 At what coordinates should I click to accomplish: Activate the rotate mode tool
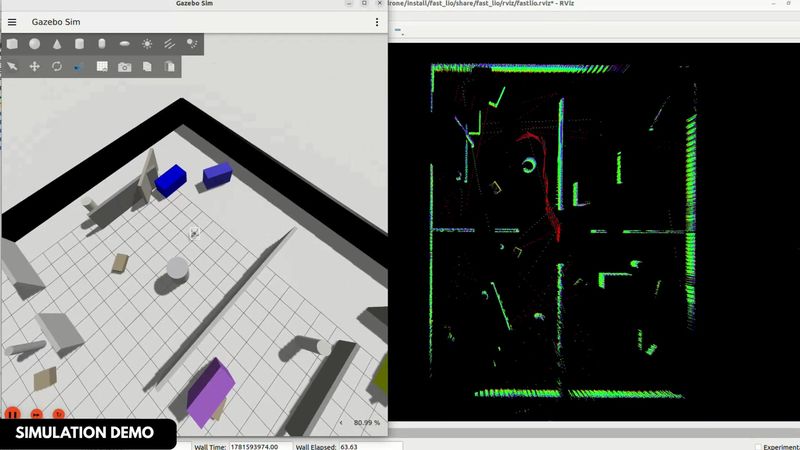tap(57, 66)
